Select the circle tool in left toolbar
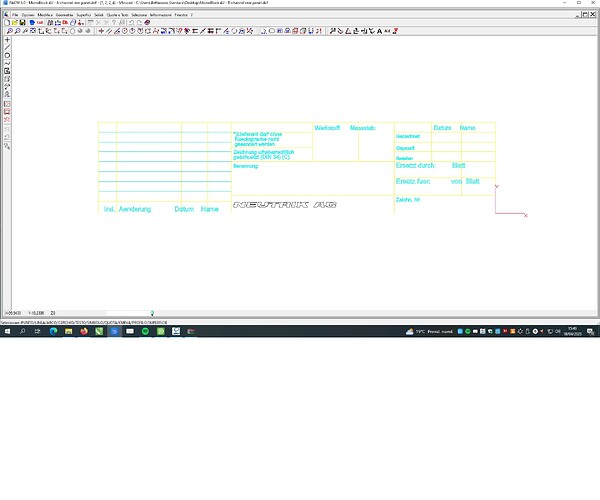This screenshot has height=500, width=600. (x=7, y=55)
